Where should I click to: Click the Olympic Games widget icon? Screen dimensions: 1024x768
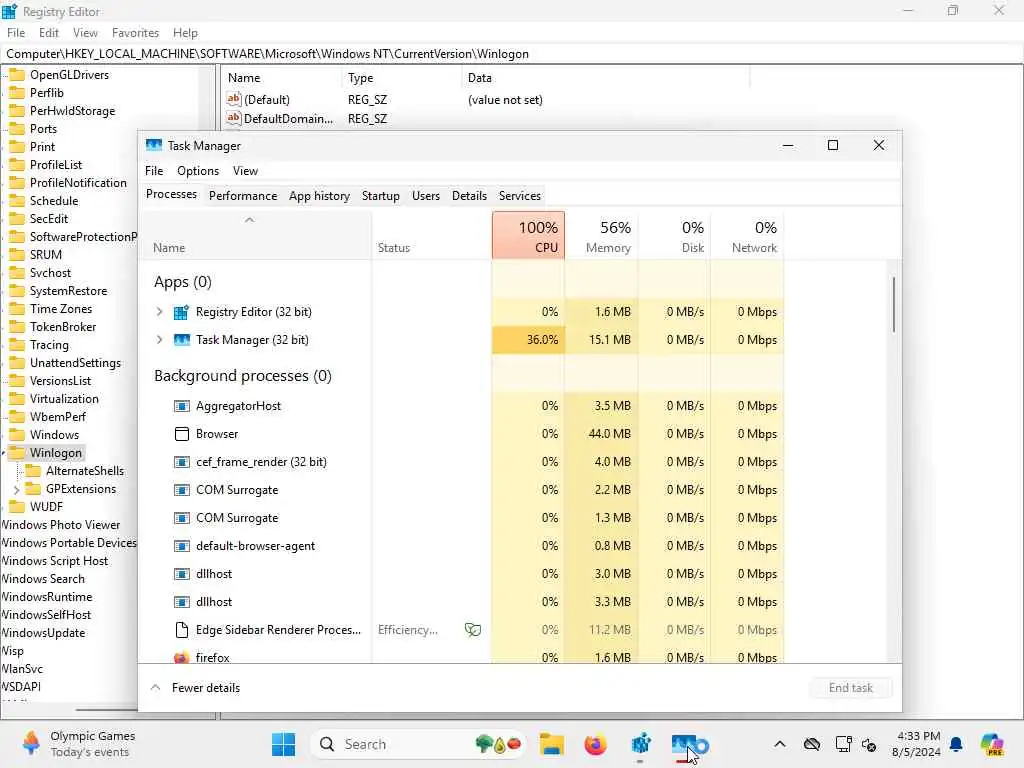31,743
